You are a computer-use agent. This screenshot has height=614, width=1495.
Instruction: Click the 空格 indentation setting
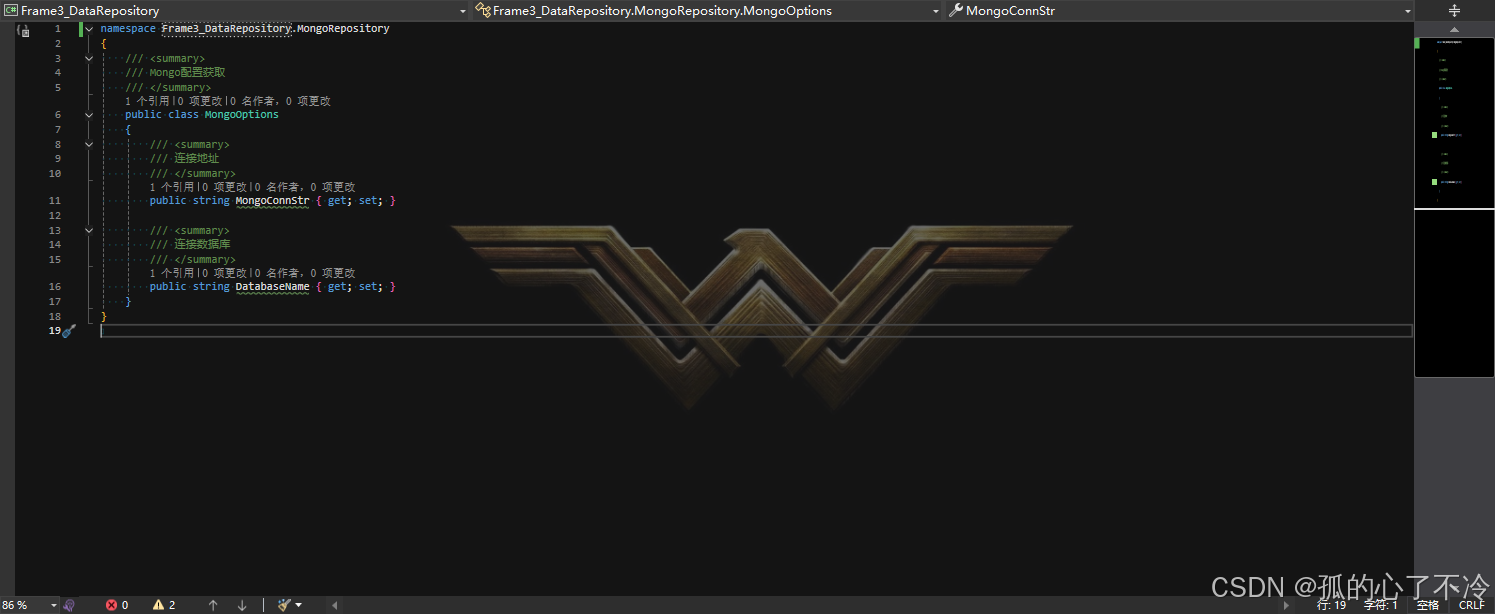[1428, 605]
